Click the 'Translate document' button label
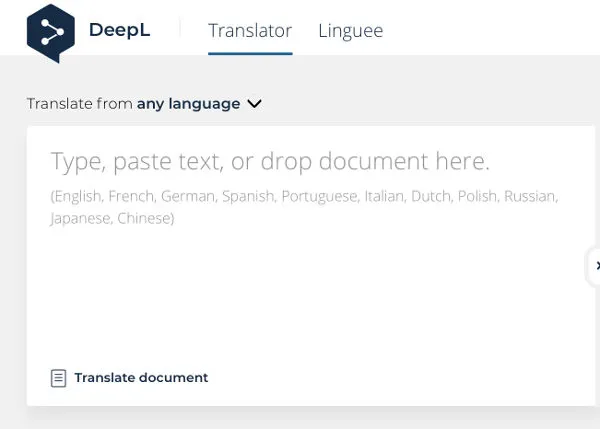Screen dimensions: 600x429 click(141, 378)
